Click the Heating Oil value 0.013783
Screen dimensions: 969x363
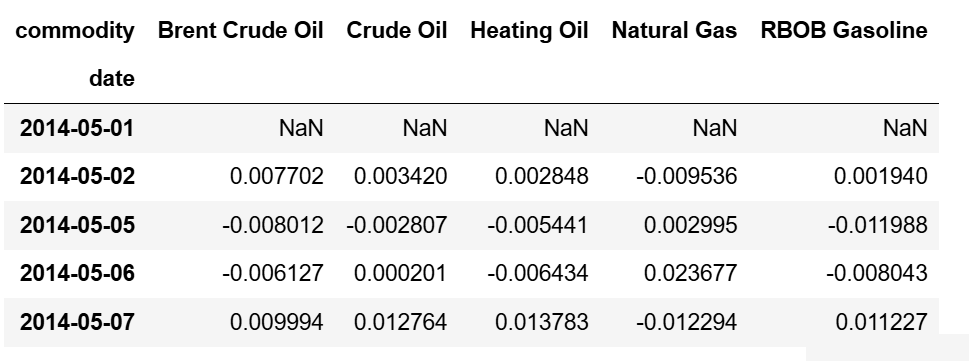pyautogui.click(x=541, y=322)
